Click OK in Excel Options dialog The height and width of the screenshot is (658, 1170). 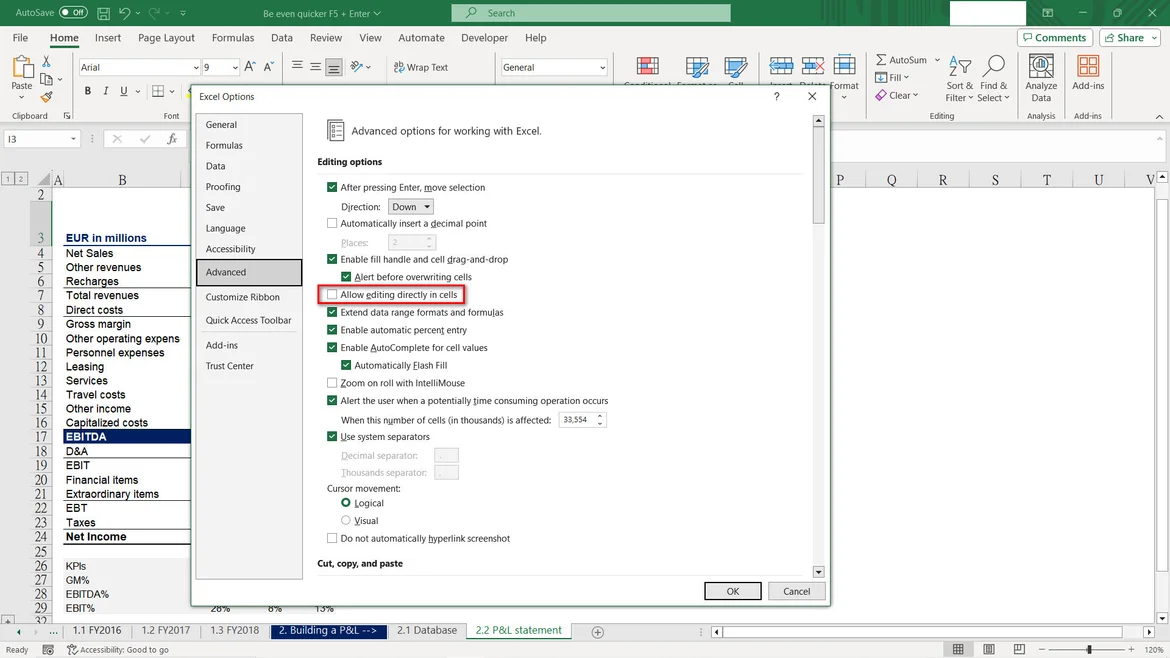tap(732, 591)
